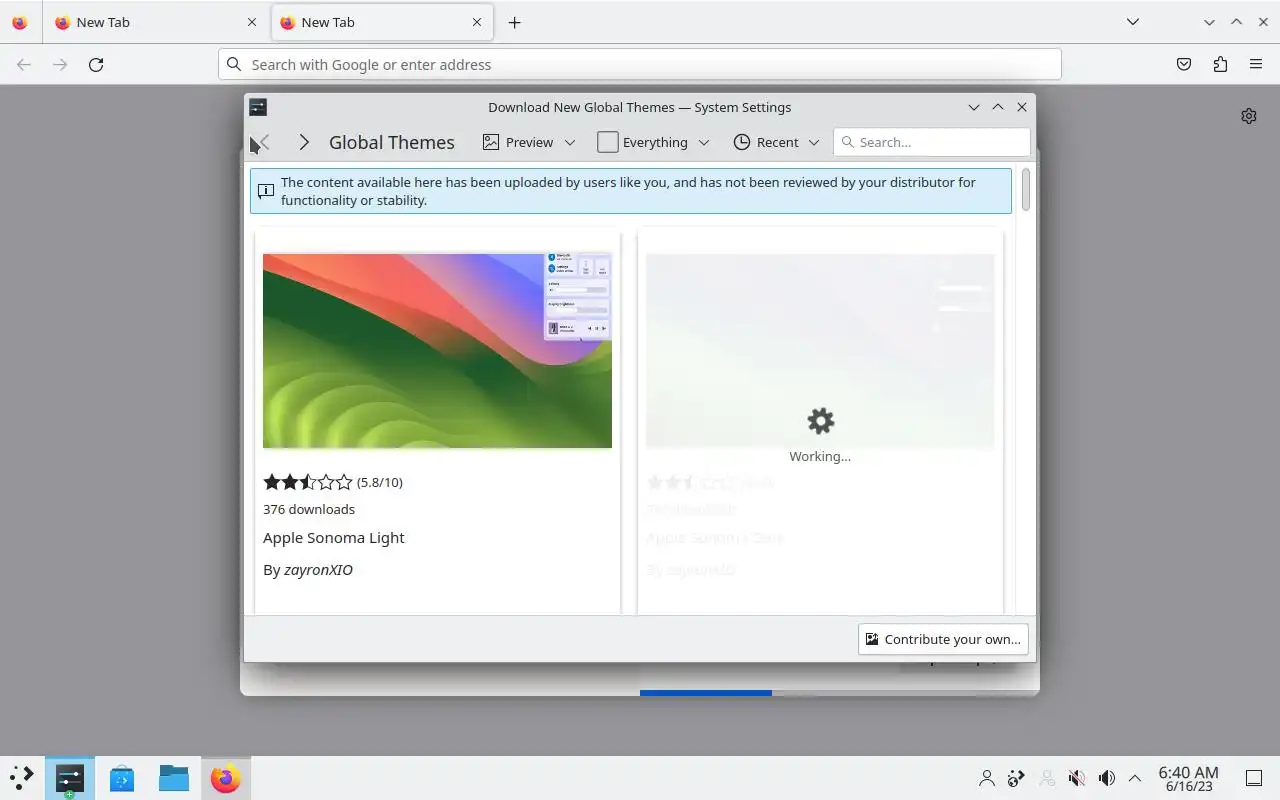
Task: Maximize the Download New Global Themes dialog
Action: [x=997, y=107]
